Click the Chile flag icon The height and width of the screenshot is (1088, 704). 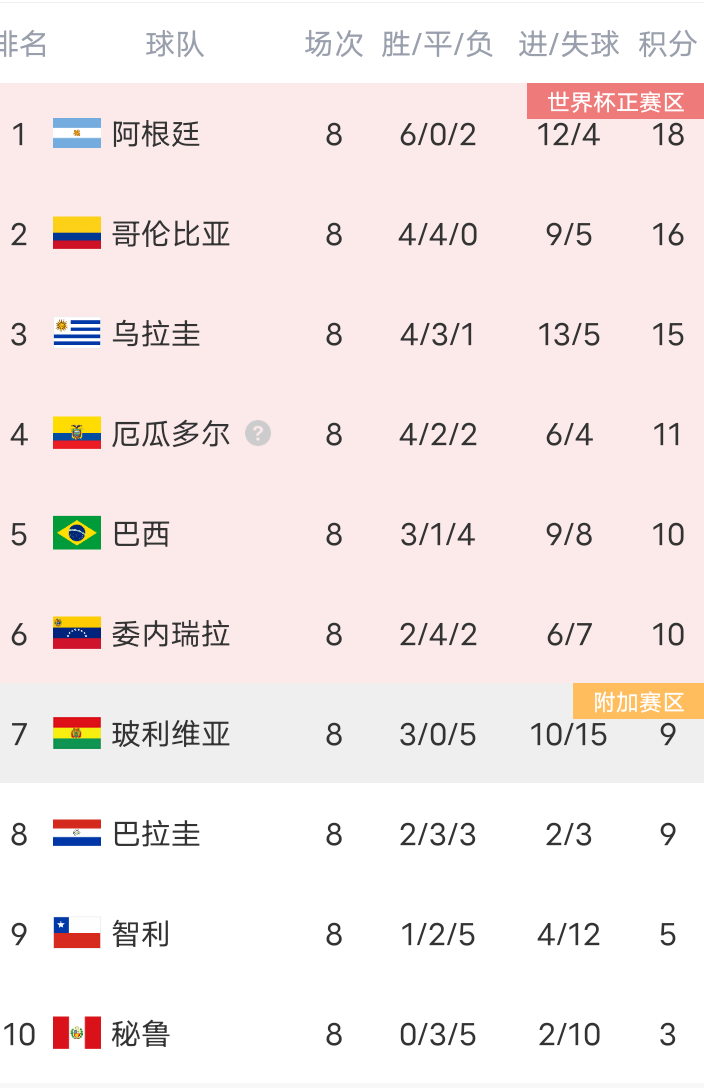pyautogui.click(x=77, y=933)
